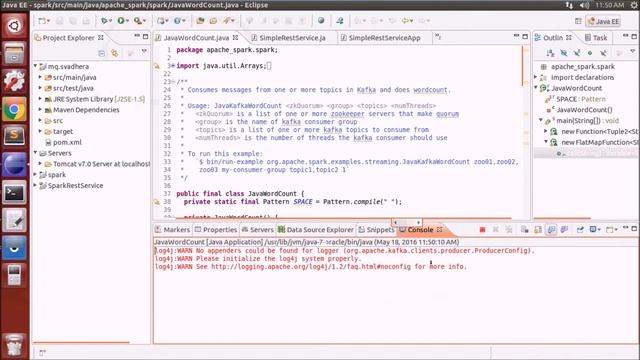Toggle Show Console on standard out
The width and height of the screenshot is (640, 360).
[551, 230]
